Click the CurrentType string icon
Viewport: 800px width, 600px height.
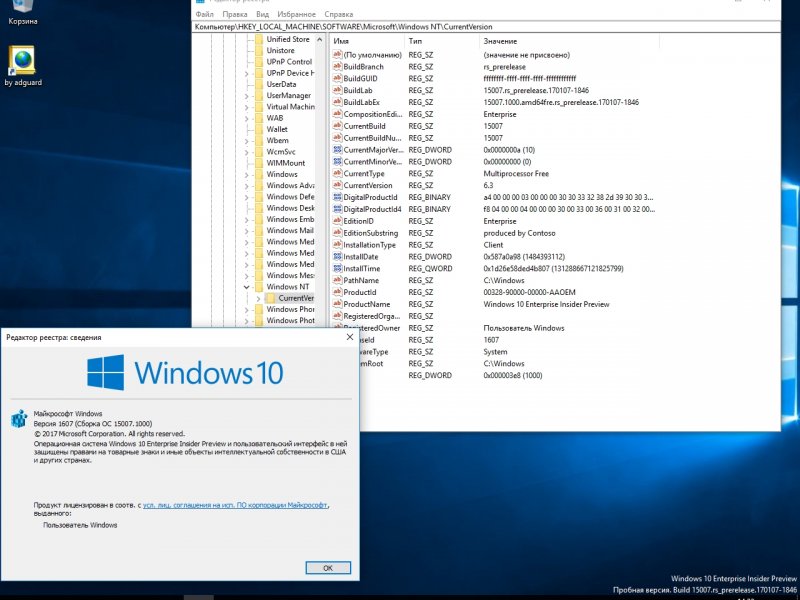337,173
